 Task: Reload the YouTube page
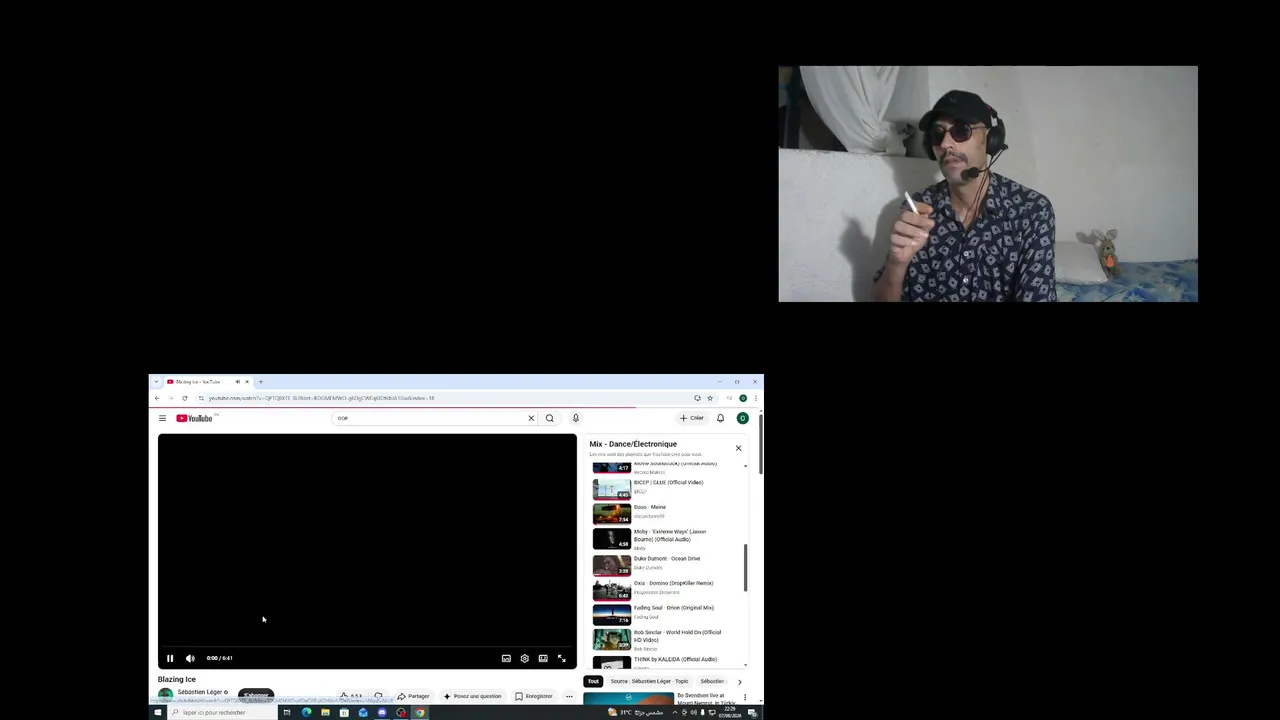[184, 398]
